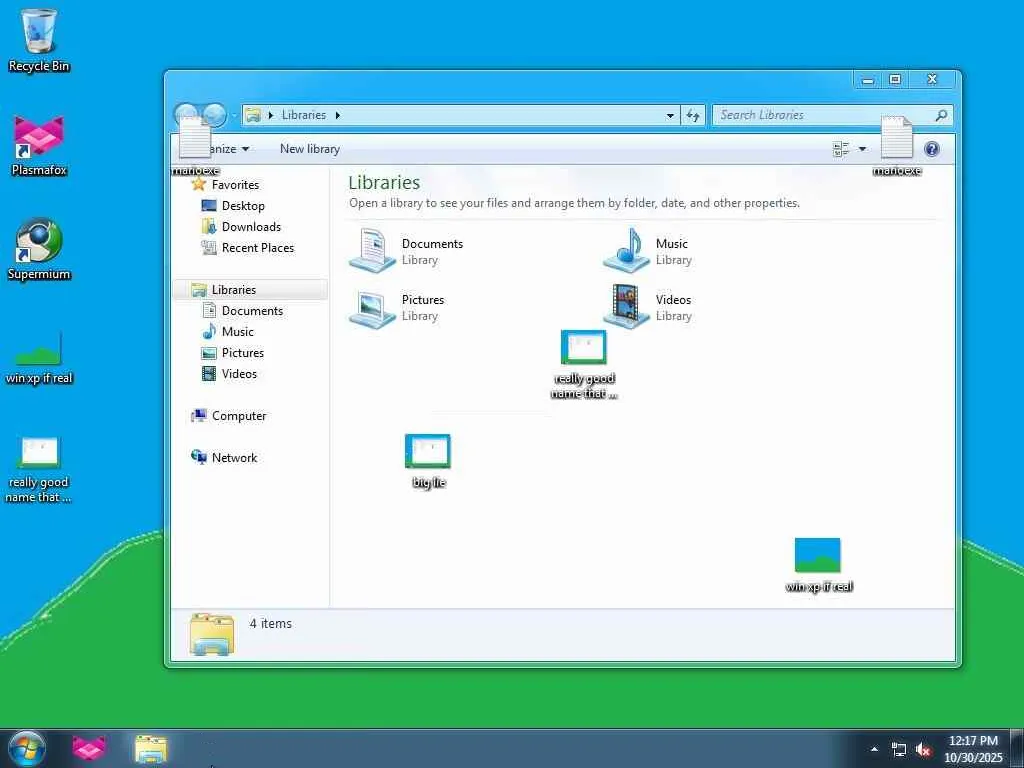Open the Music library icon in the main pane
Screen dimensions: 1024x768
[x=626, y=250]
